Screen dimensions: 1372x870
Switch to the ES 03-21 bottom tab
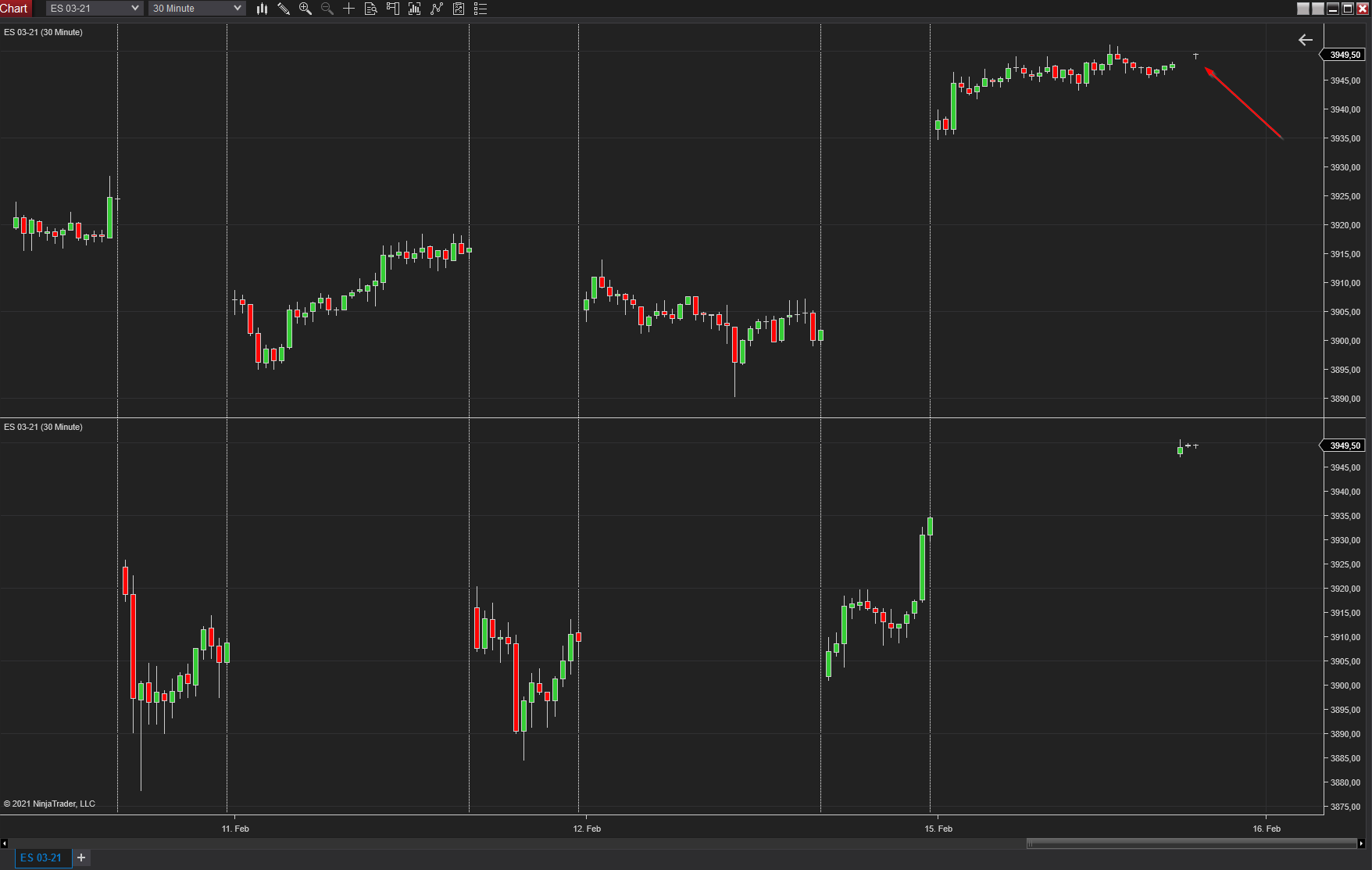[41, 857]
